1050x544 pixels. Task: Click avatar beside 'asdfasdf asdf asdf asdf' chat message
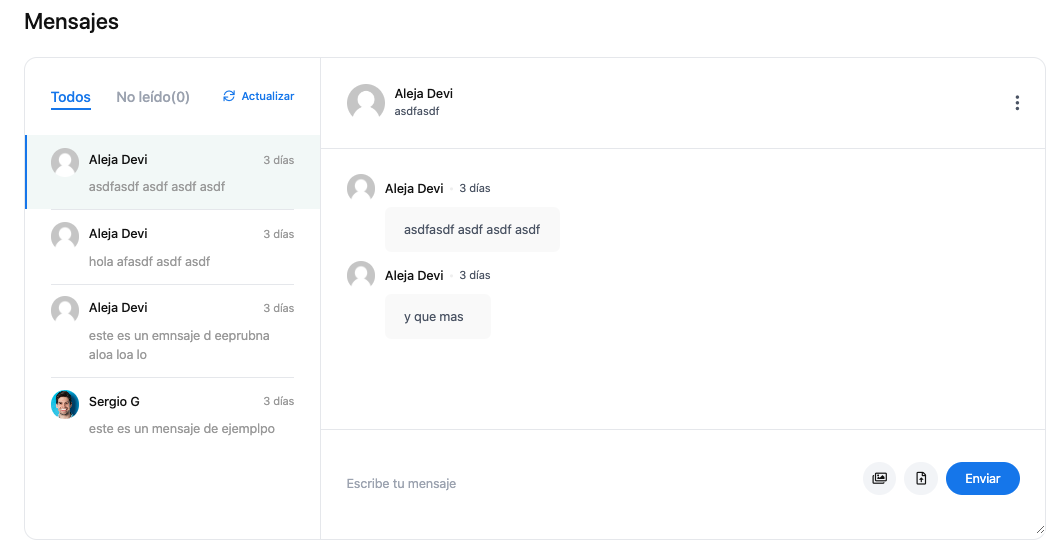coord(361,188)
